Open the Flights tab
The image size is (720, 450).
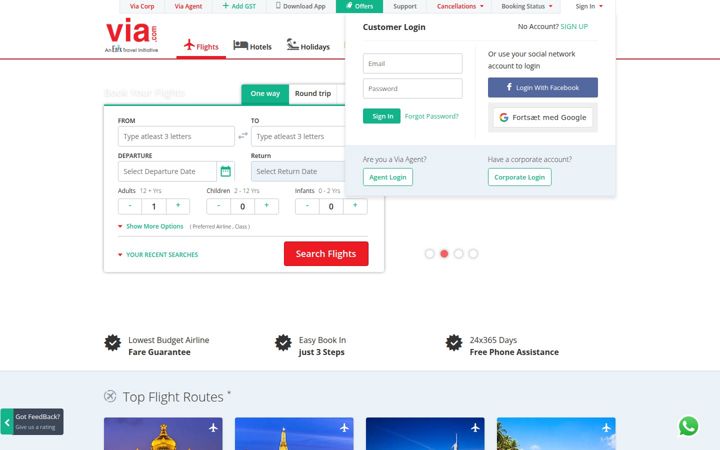pyautogui.click(x=201, y=46)
